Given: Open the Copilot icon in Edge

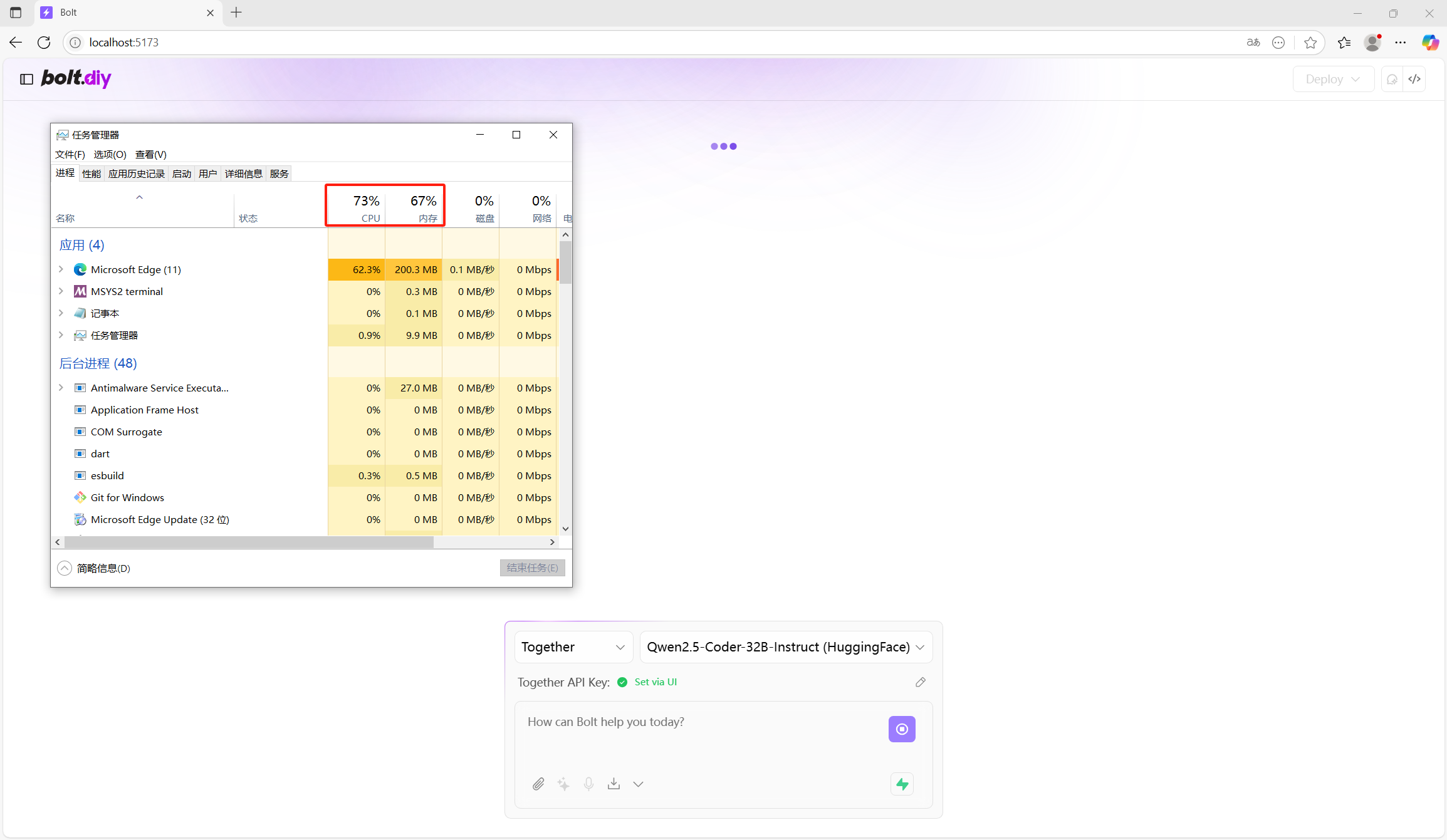Looking at the screenshot, I should (x=1430, y=42).
